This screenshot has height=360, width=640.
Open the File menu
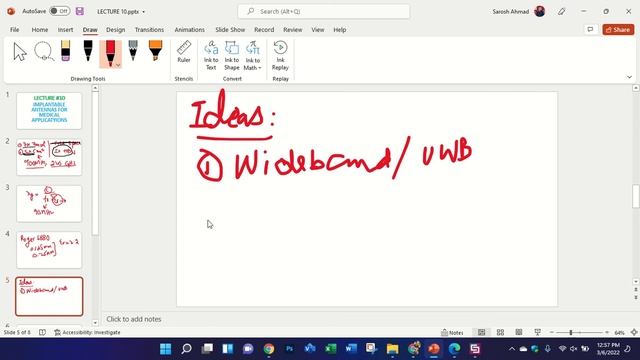point(15,30)
